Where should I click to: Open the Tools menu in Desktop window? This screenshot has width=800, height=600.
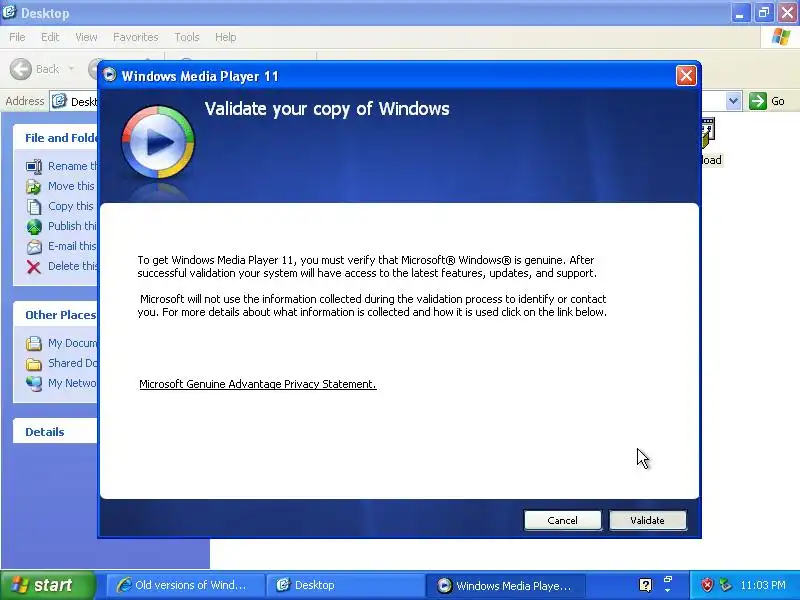(x=187, y=37)
